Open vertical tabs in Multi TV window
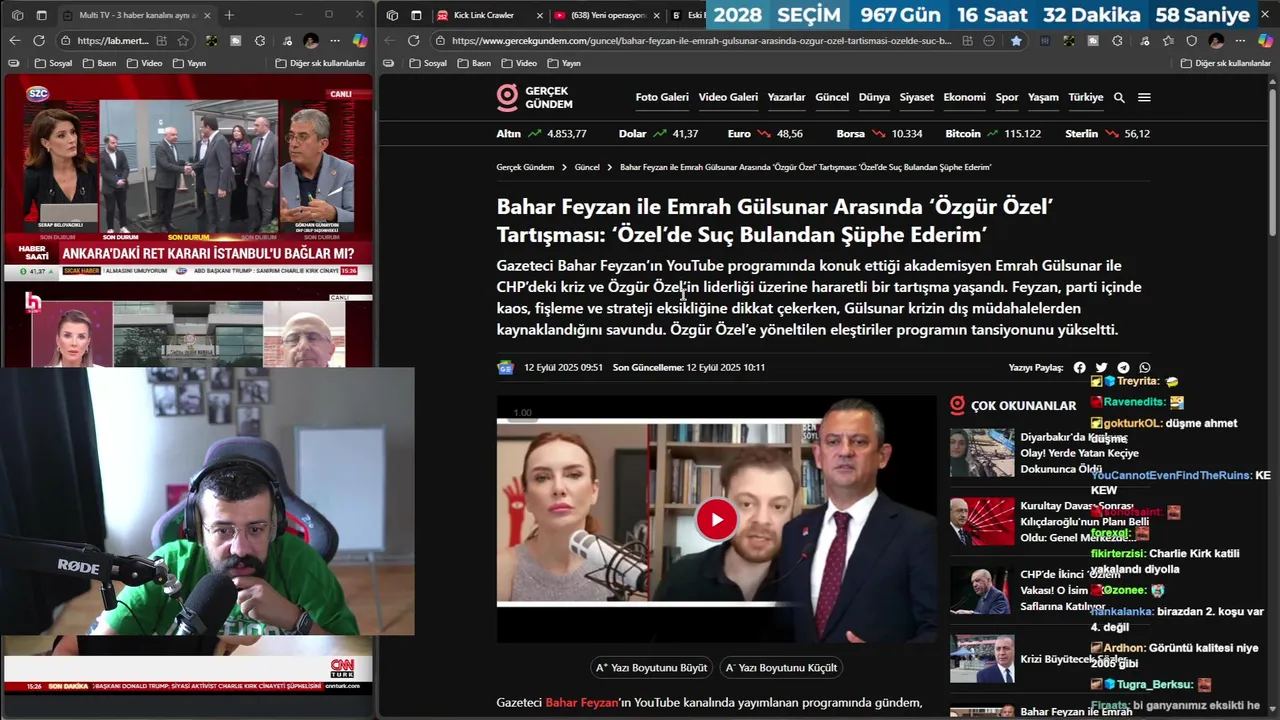 (x=41, y=15)
